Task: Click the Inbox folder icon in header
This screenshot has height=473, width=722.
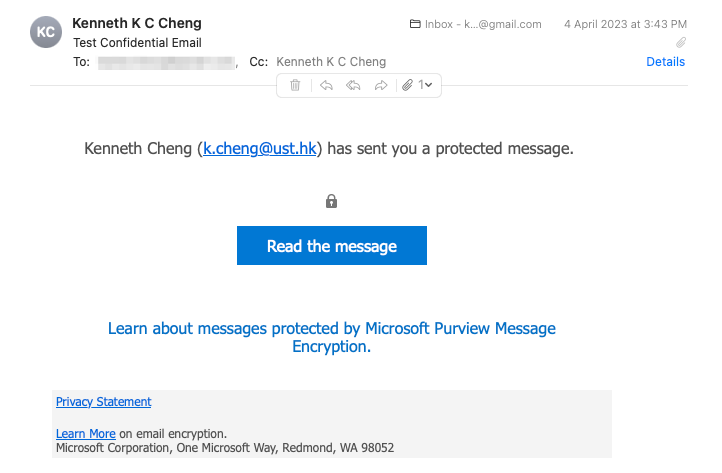Action: (x=415, y=25)
